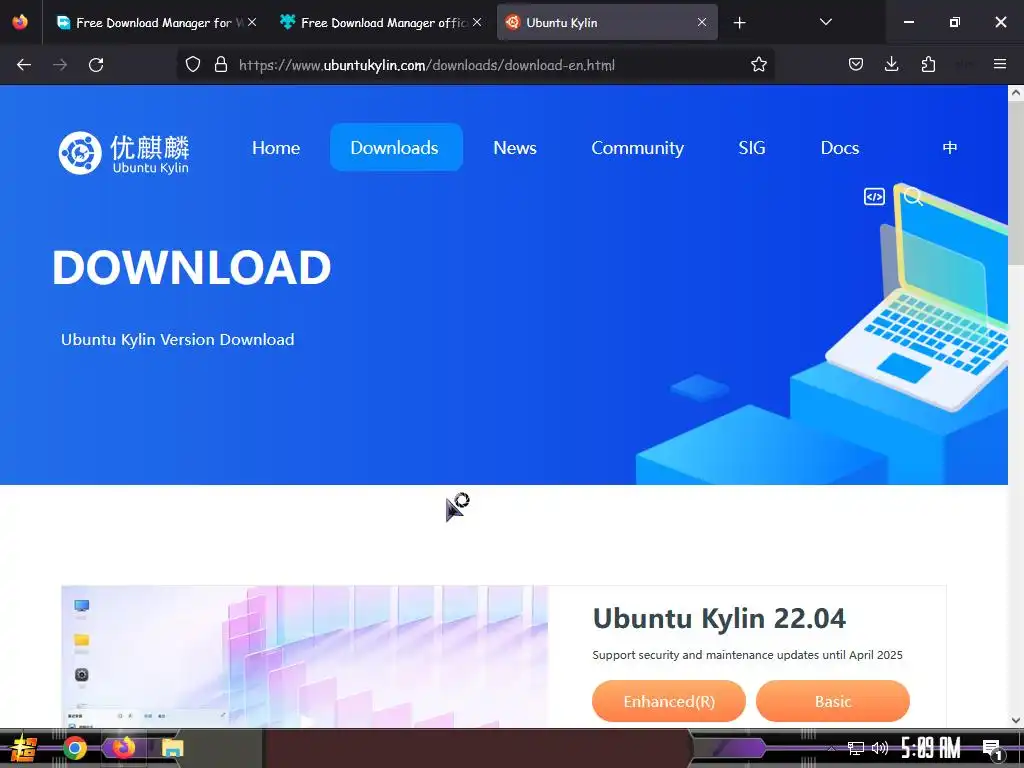The image size is (1024, 768).
Task: Close the Free Download Manager for Windows tab
Action: 252,22
